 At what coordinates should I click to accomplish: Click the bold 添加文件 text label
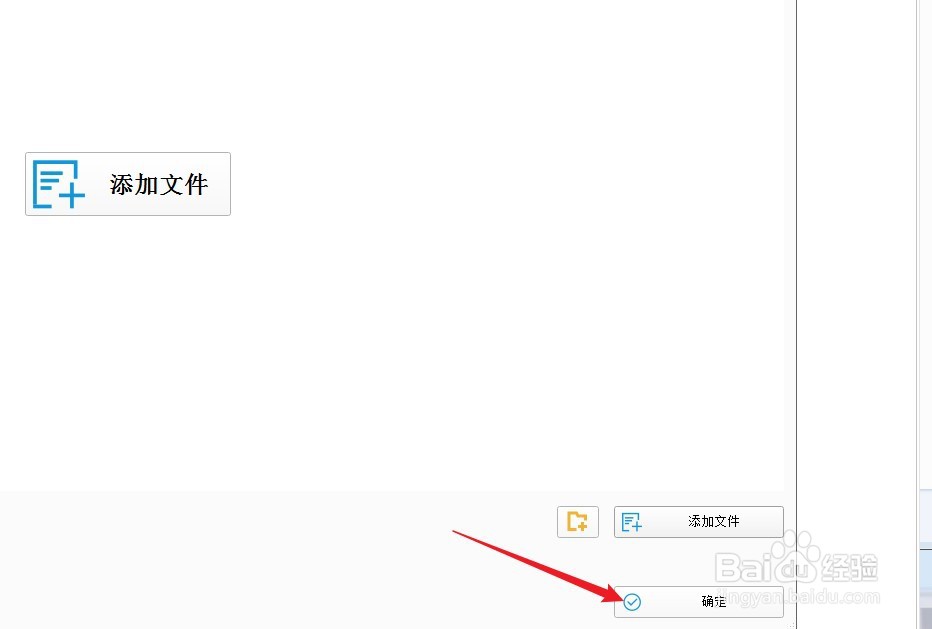coord(159,184)
